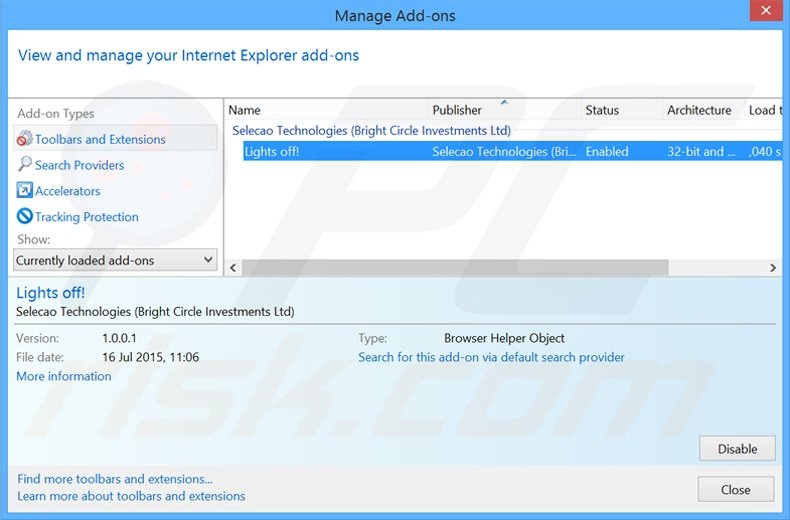Click the Selecao Technologies group header row
The image size is (790, 520).
point(371,131)
